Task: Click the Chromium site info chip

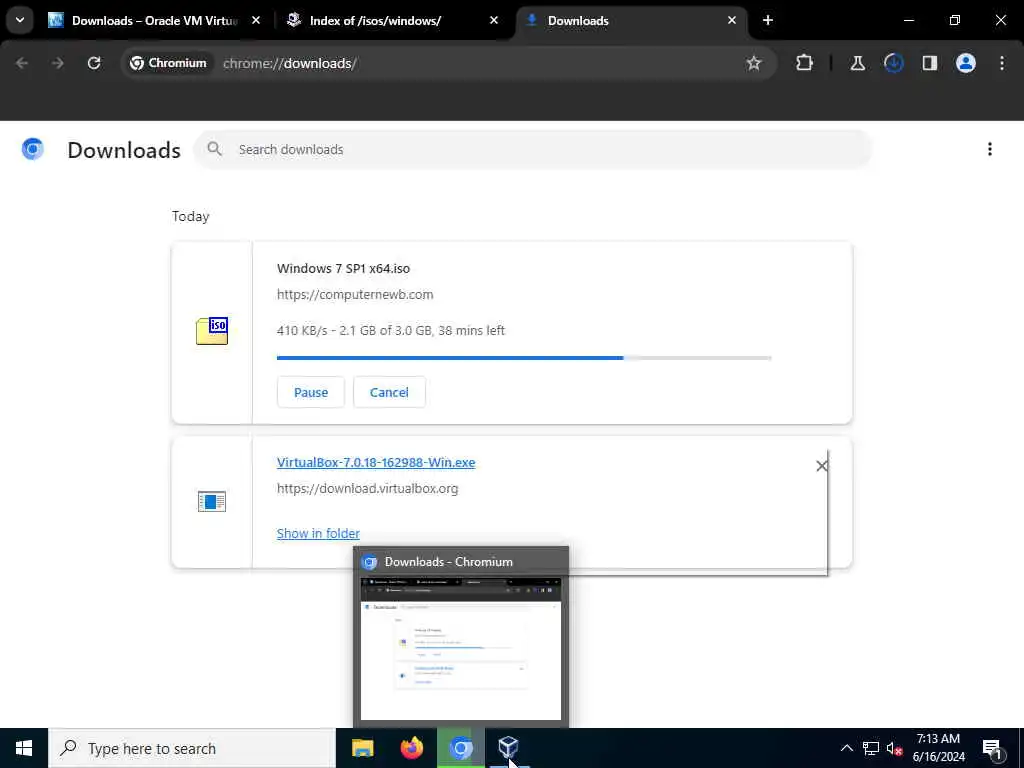Action: pyautogui.click(x=168, y=63)
